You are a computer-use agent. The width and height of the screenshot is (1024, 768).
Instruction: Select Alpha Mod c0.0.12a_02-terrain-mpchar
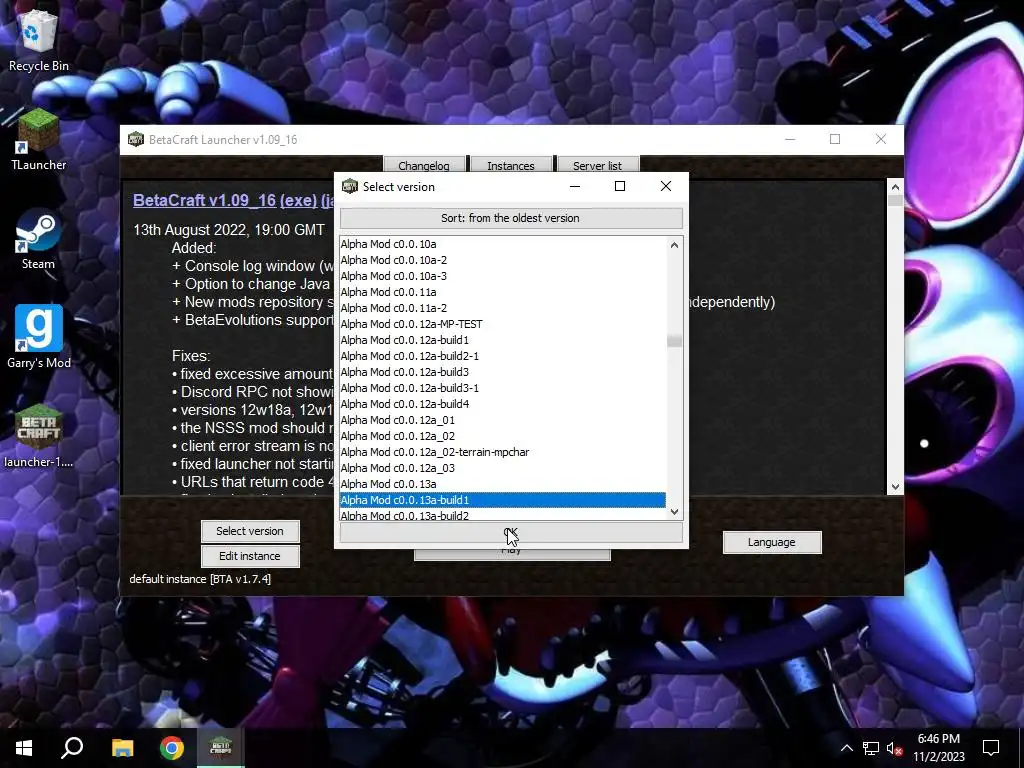tap(503, 452)
